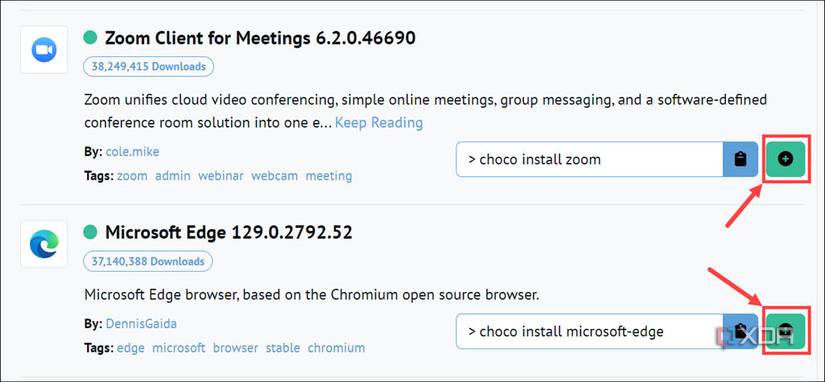Copy the choco install microsoft-edge command
Viewport: 825px width, 382px height.
[x=741, y=331]
